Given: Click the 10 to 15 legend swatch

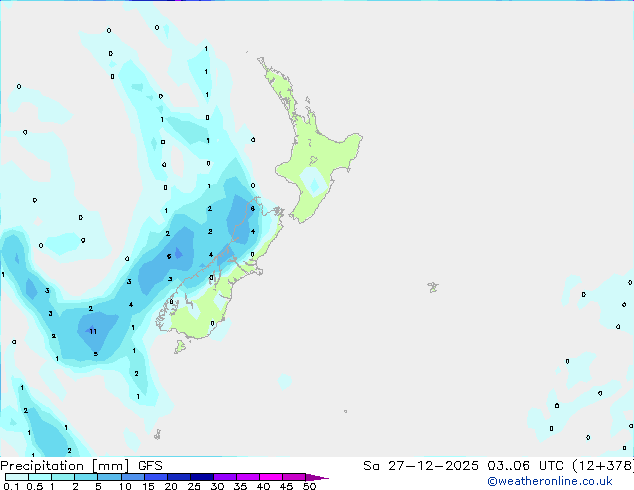Looking at the screenshot, I should click(133, 477).
